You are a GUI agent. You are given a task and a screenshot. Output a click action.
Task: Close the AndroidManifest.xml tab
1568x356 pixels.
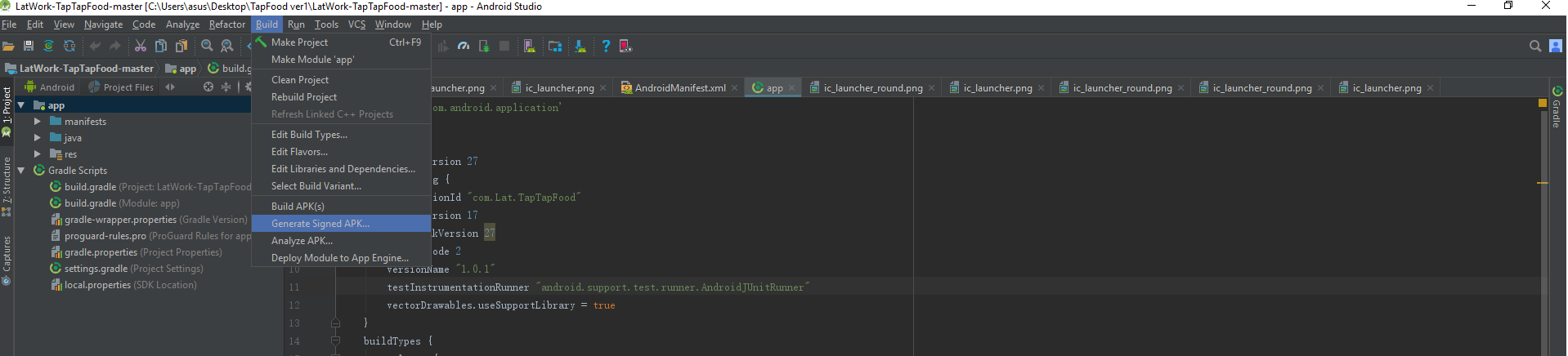(x=734, y=88)
